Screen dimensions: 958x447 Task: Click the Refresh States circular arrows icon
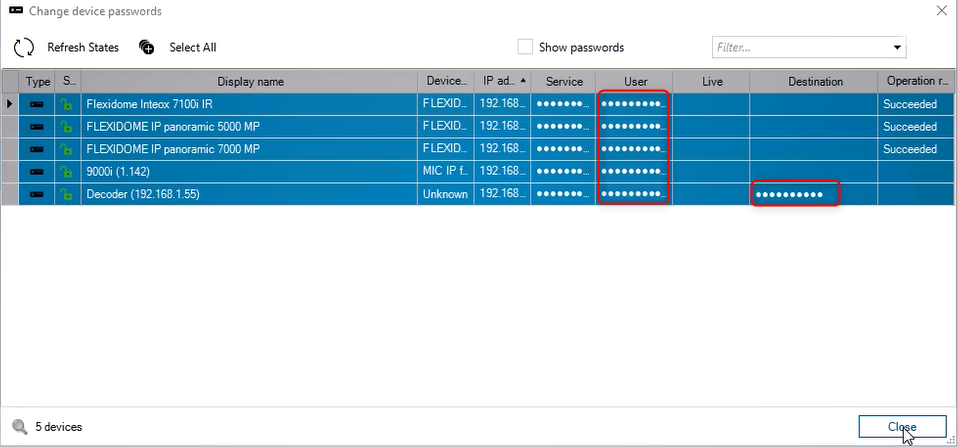pyautogui.click(x=24, y=48)
